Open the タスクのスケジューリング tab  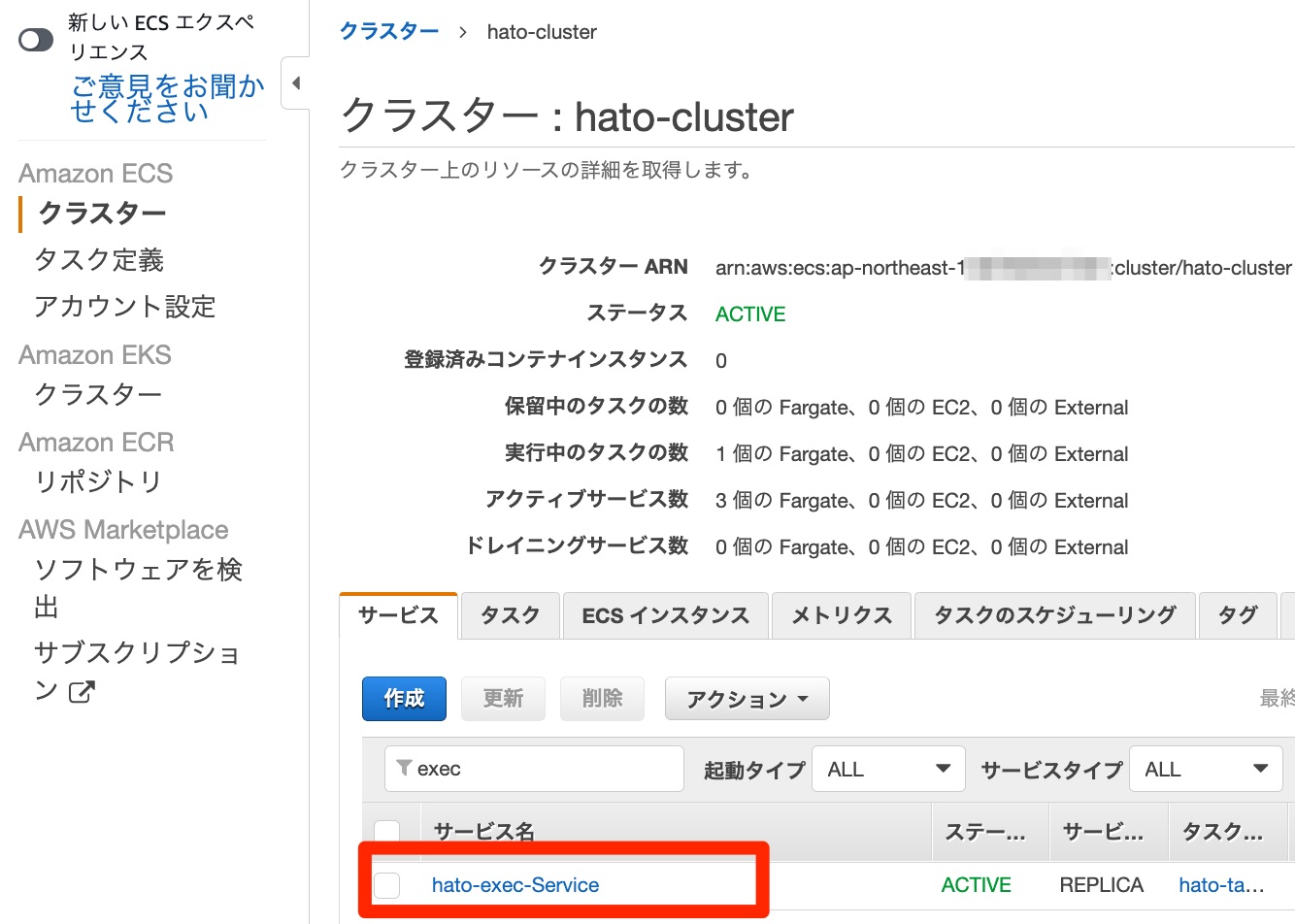click(1055, 614)
